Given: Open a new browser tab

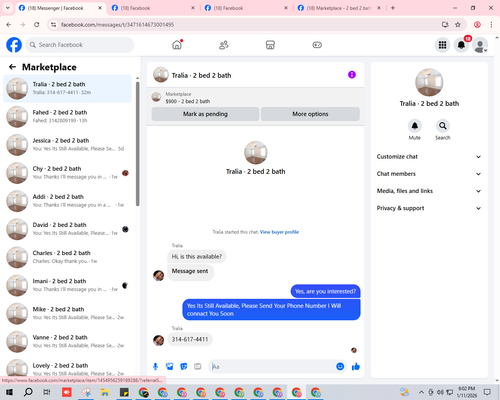Looking at the screenshot, I should coord(393,8).
